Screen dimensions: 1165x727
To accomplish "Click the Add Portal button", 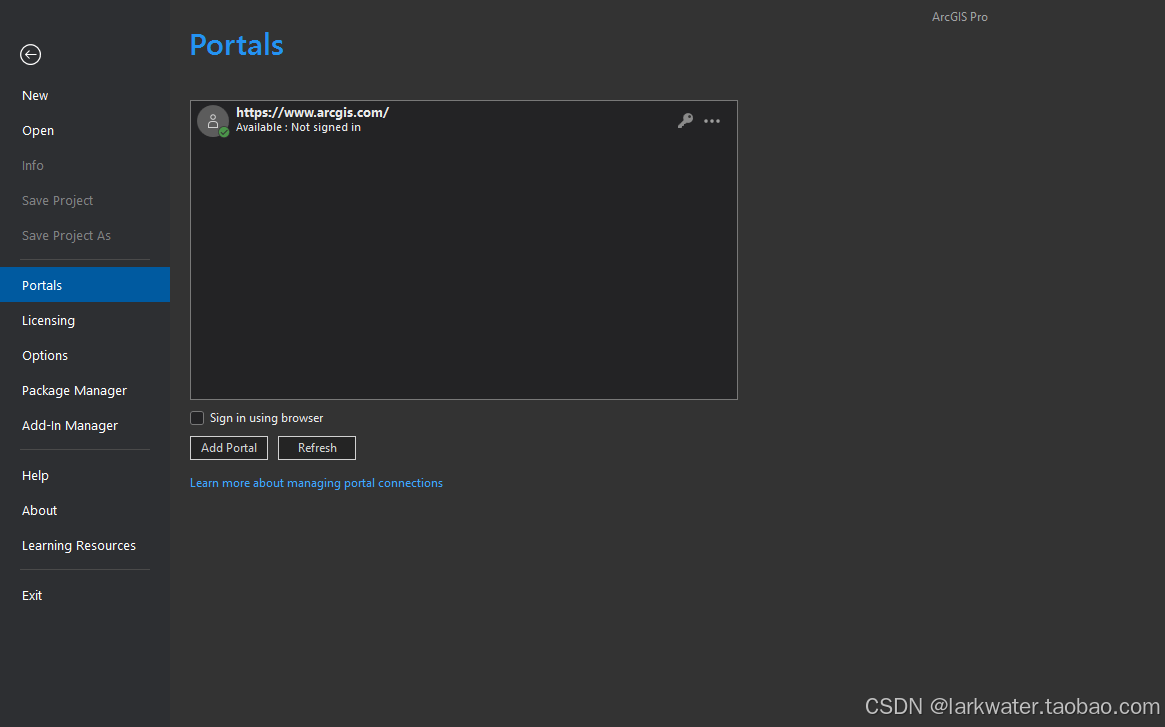I will 229,447.
